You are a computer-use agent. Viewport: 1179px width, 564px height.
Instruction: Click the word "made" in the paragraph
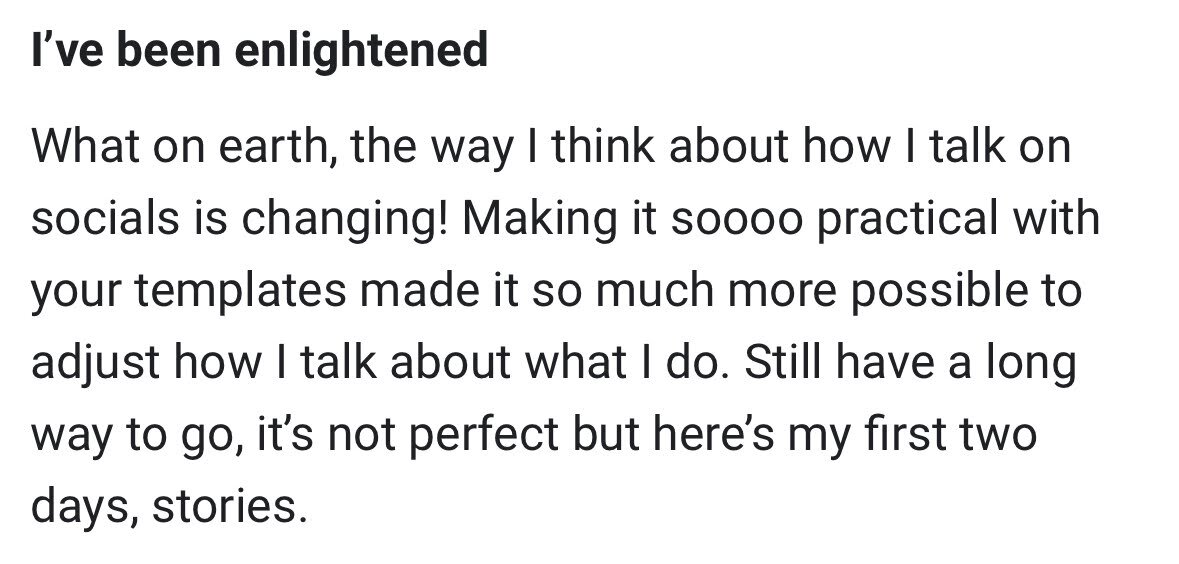pyautogui.click(x=420, y=290)
